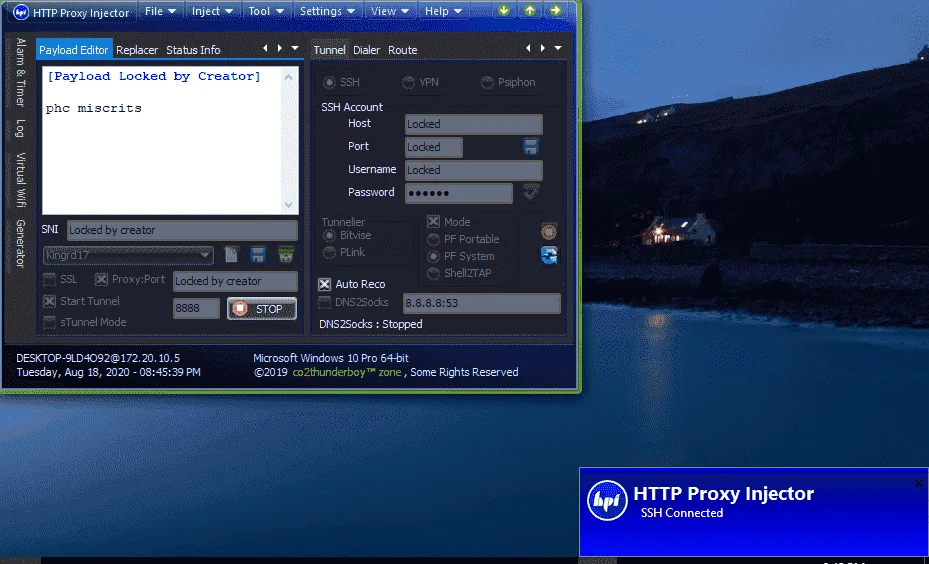
Task: Expand the Kingrd17 dropdown
Action: point(206,256)
